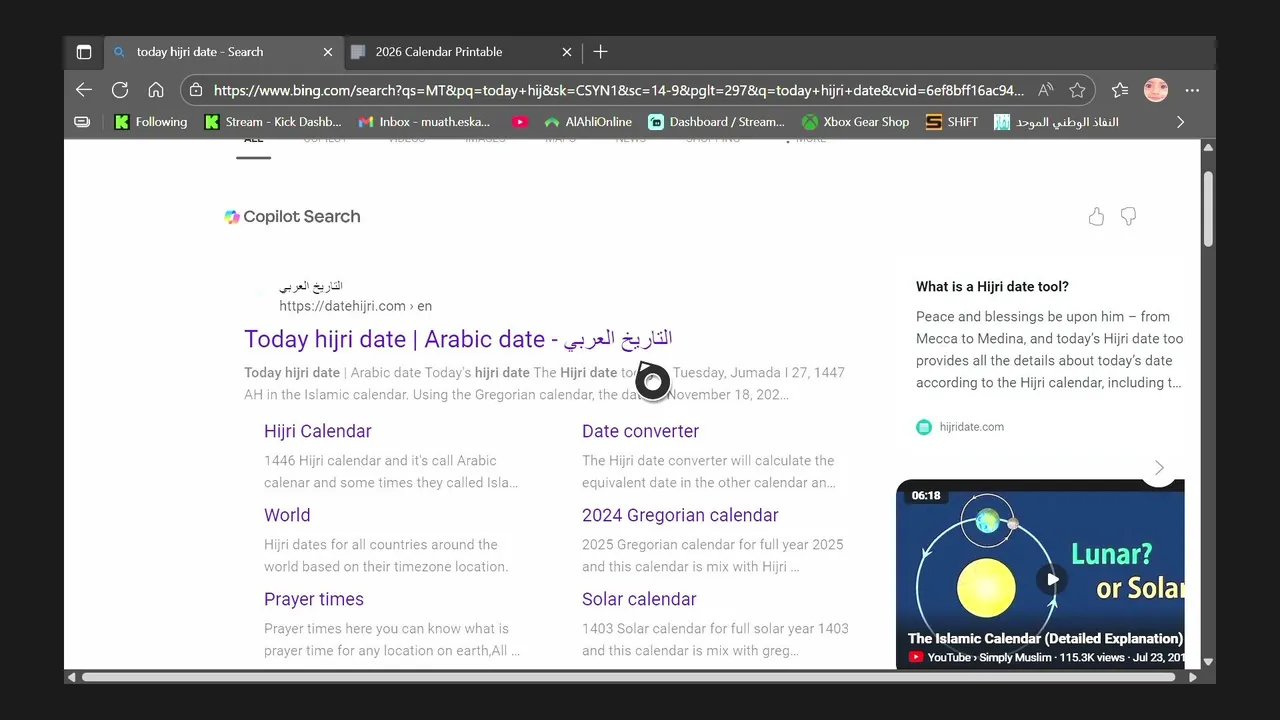Open the SHiFT bookmark

pos(951,122)
